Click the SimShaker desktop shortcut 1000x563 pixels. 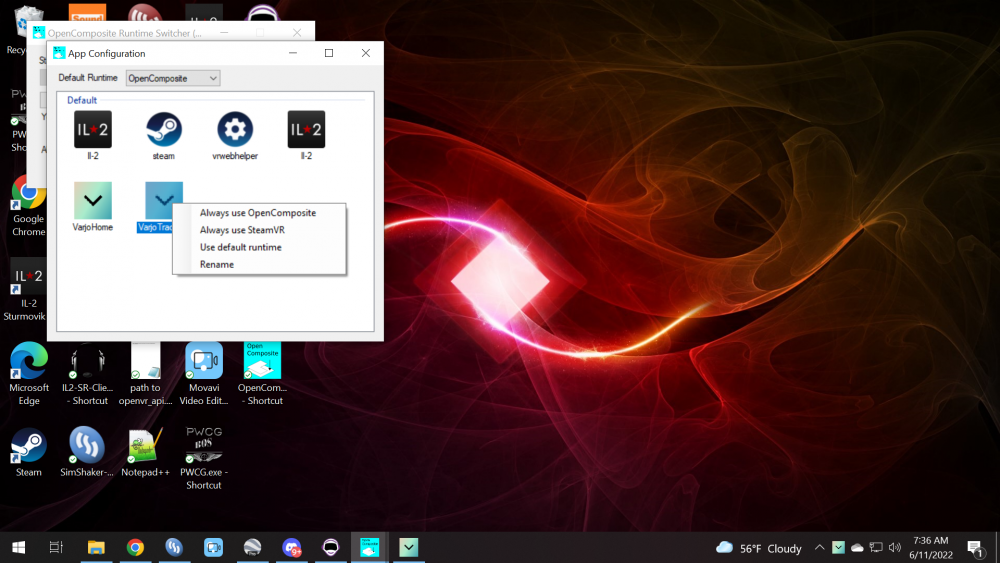click(87, 447)
